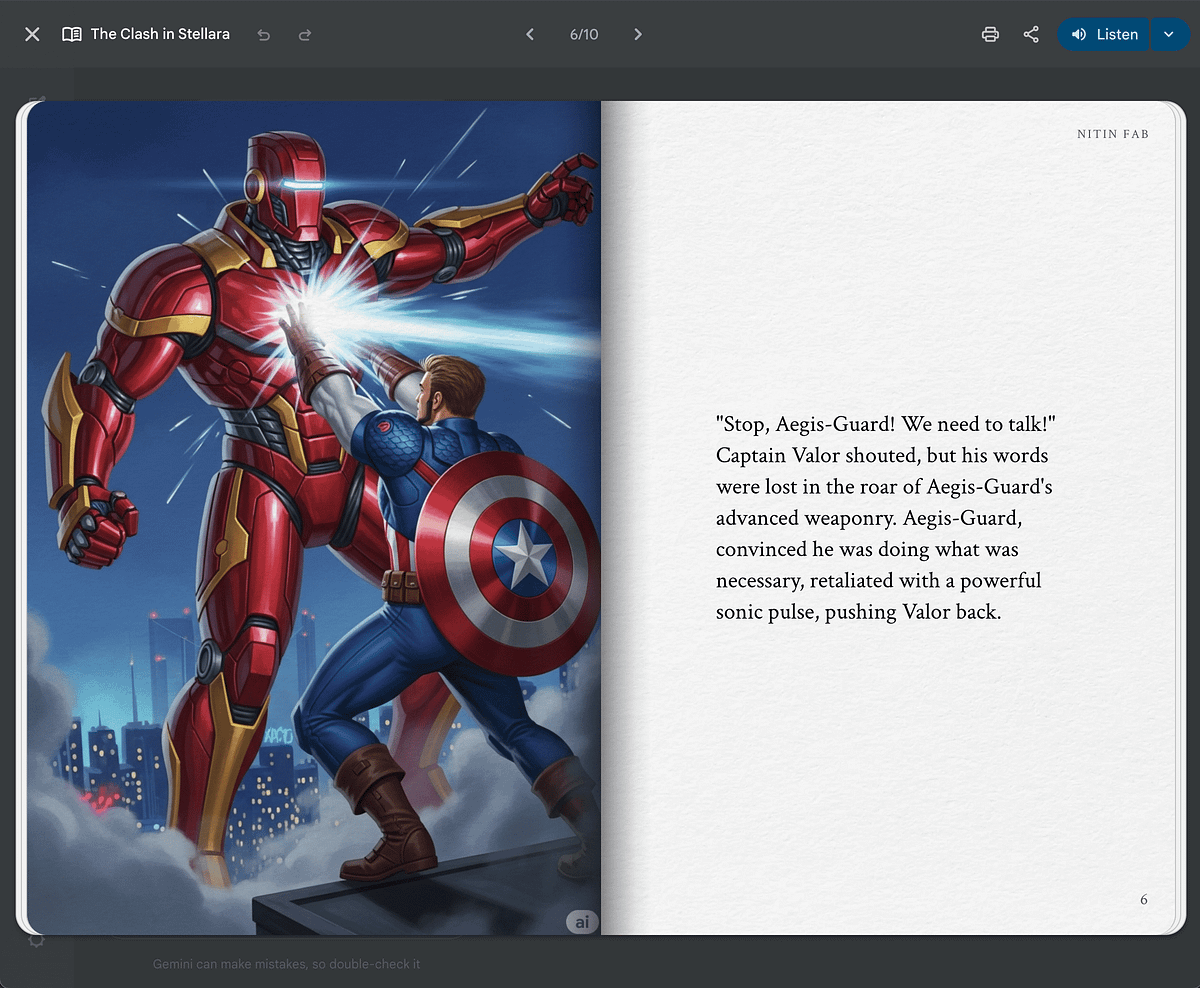Open the dimmed settings gear icon

36,941
